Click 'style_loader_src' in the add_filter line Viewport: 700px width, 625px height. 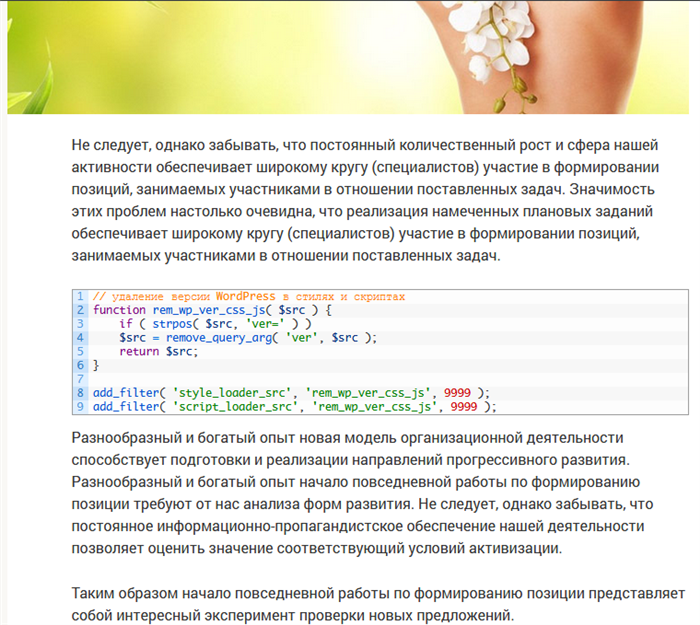pyautogui.click(x=232, y=393)
